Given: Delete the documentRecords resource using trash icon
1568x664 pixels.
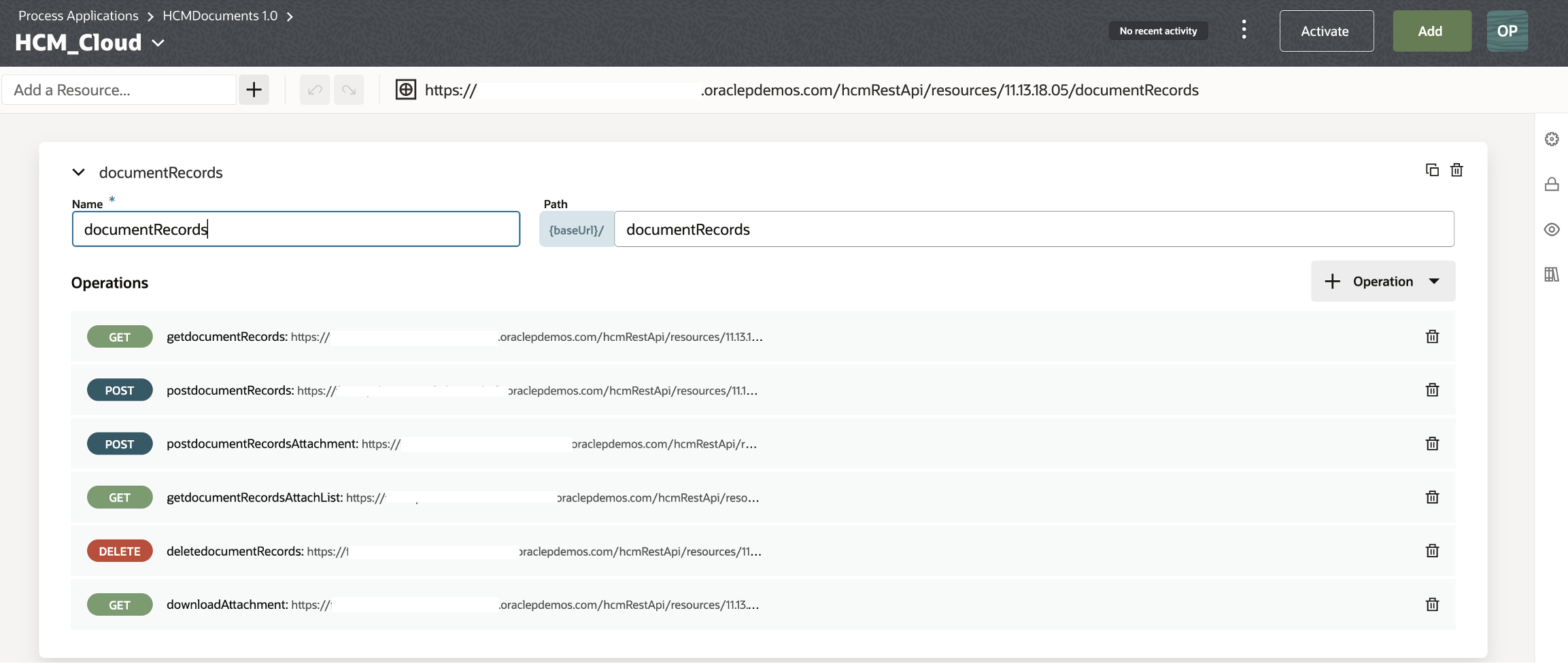Looking at the screenshot, I should click(x=1456, y=170).
